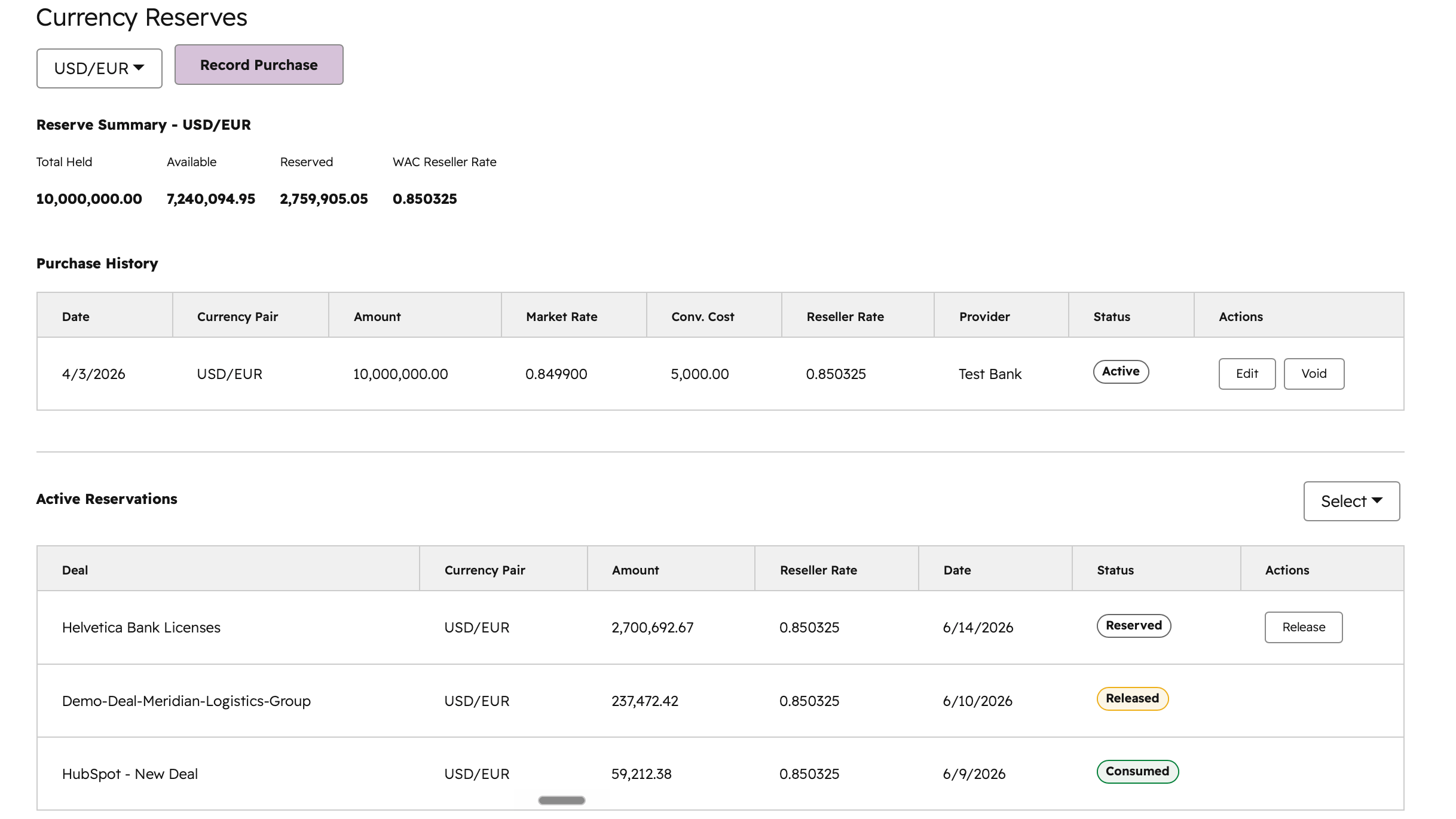Click the Conv. Cost cell 5,000.00
This screenshot has width=1456, height=819.
click(x=699, y=374)
